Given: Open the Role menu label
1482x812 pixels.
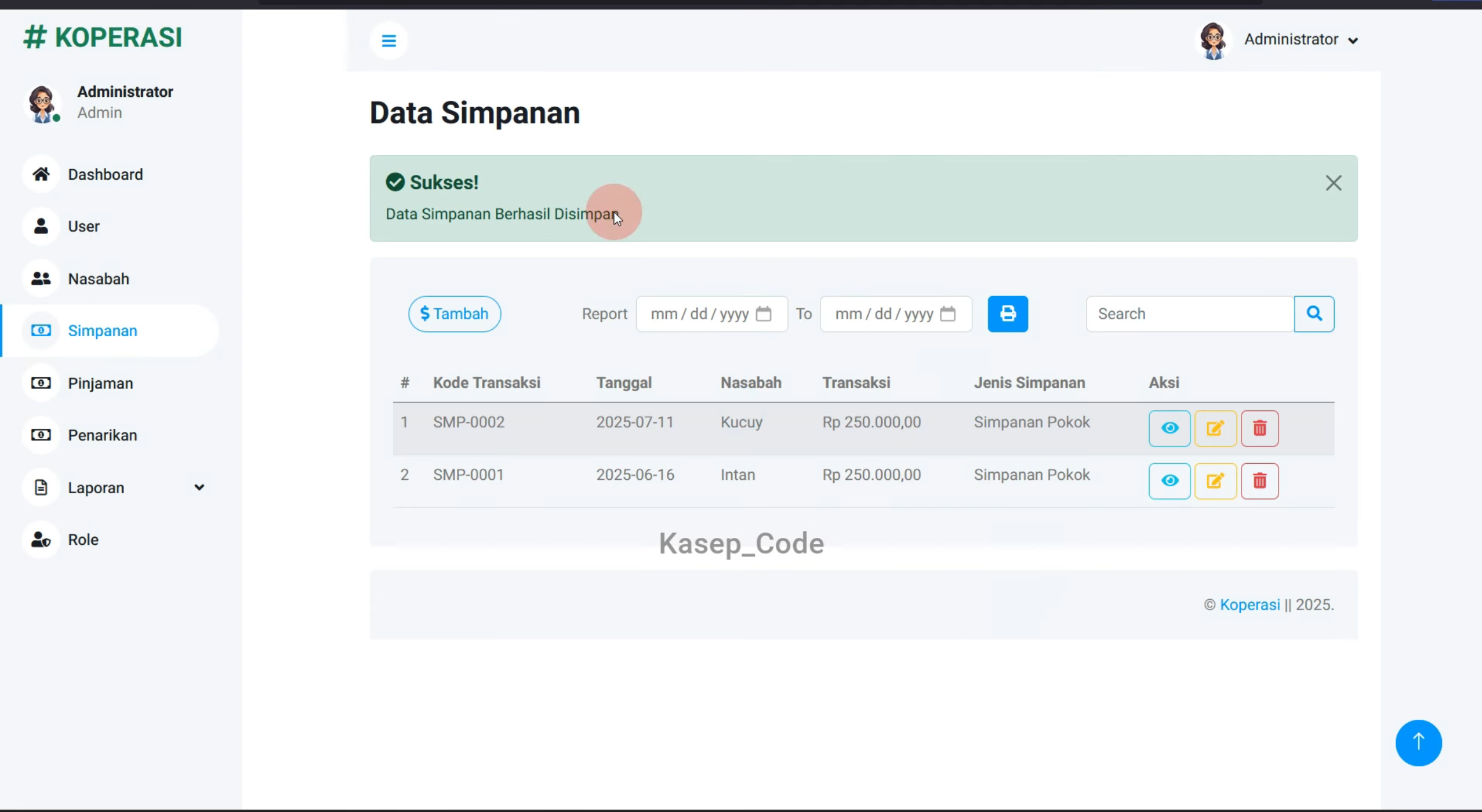Looking at the screenshot, I should coord(83,540).
